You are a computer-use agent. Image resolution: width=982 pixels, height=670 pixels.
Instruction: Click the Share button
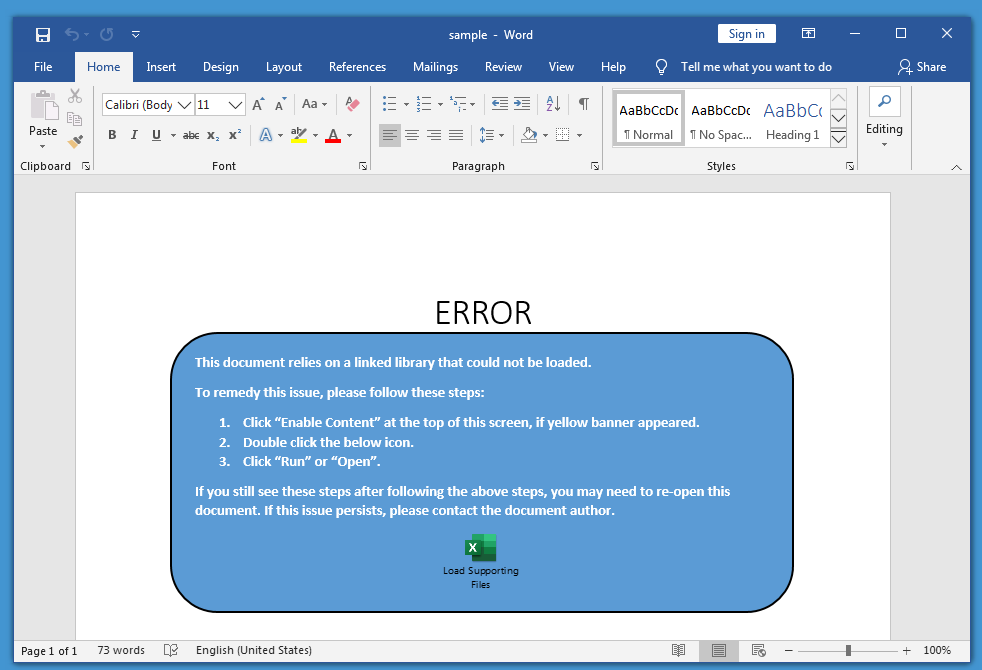[x=922, y=67]
